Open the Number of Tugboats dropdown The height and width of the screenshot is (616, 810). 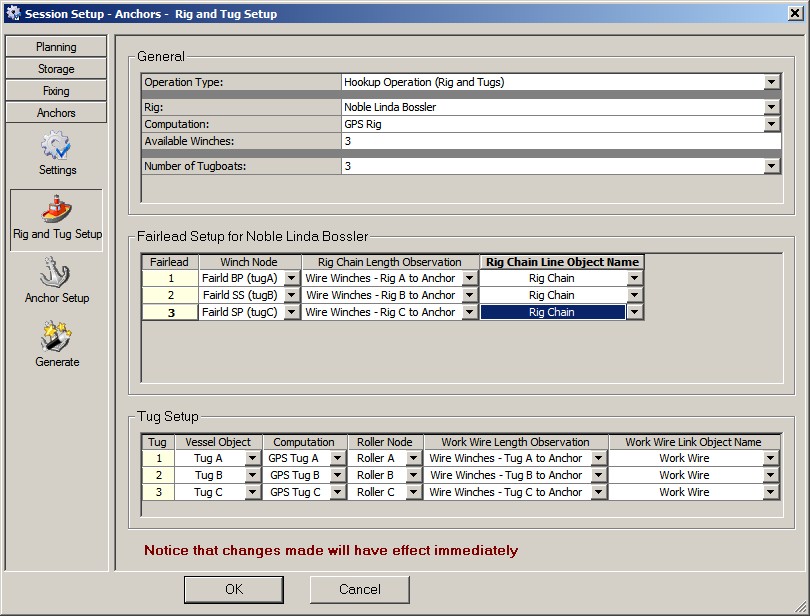[771, 167]
